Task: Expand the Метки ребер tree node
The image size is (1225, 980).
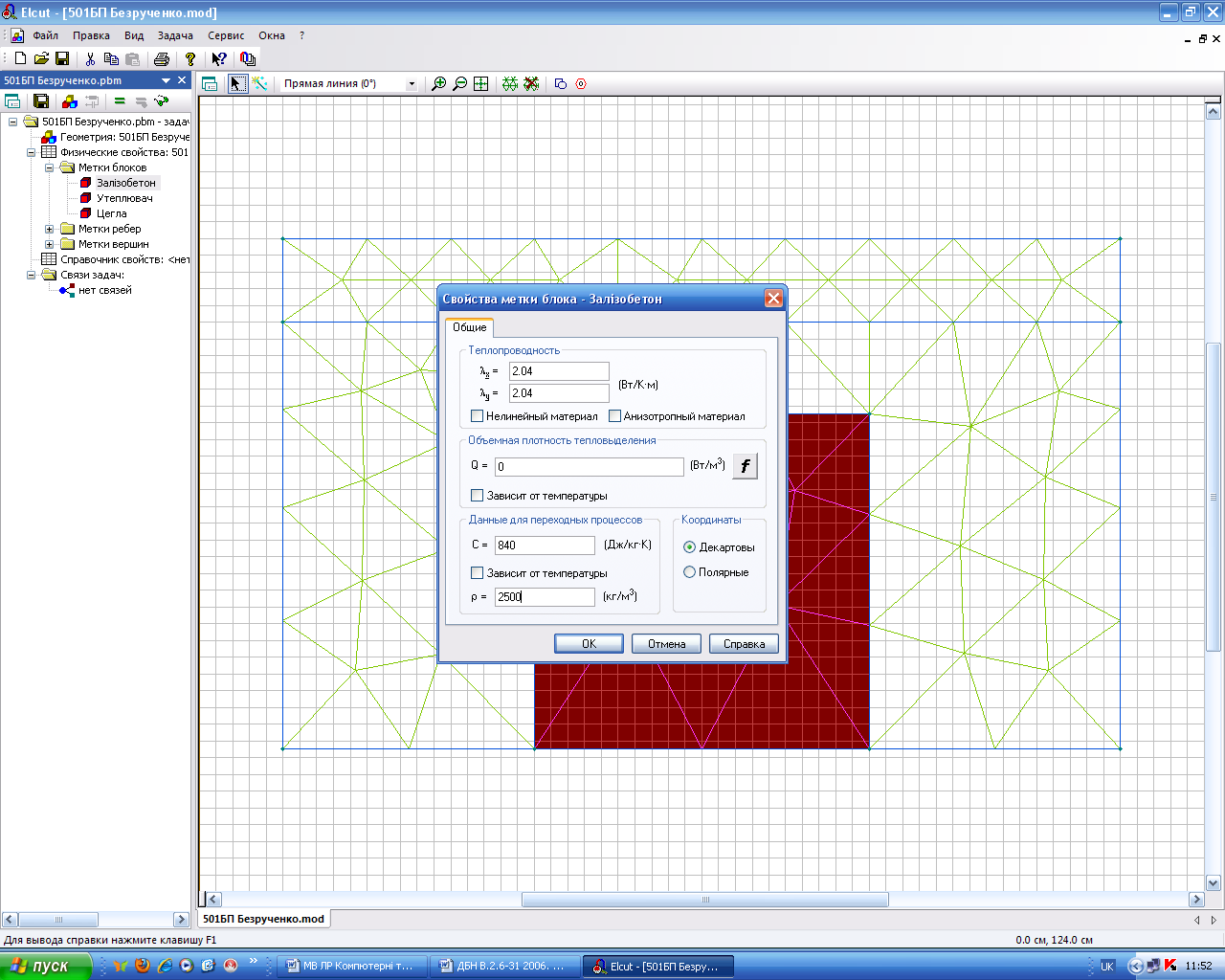Action: [50, 230]
